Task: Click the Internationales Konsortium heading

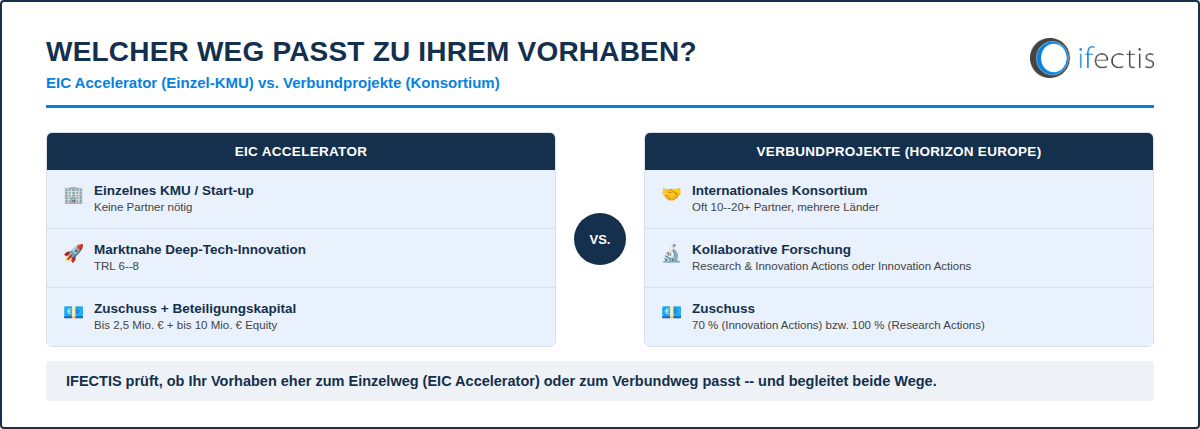Action: point(780,190)
